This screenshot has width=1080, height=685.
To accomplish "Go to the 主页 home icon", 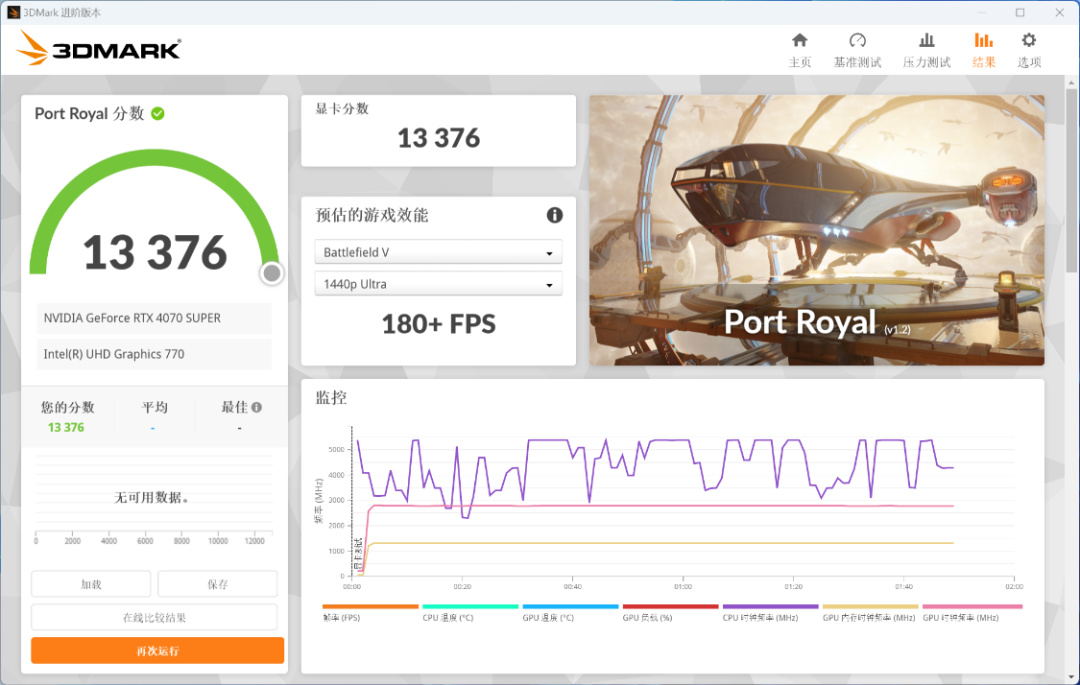I will (799, 40).
